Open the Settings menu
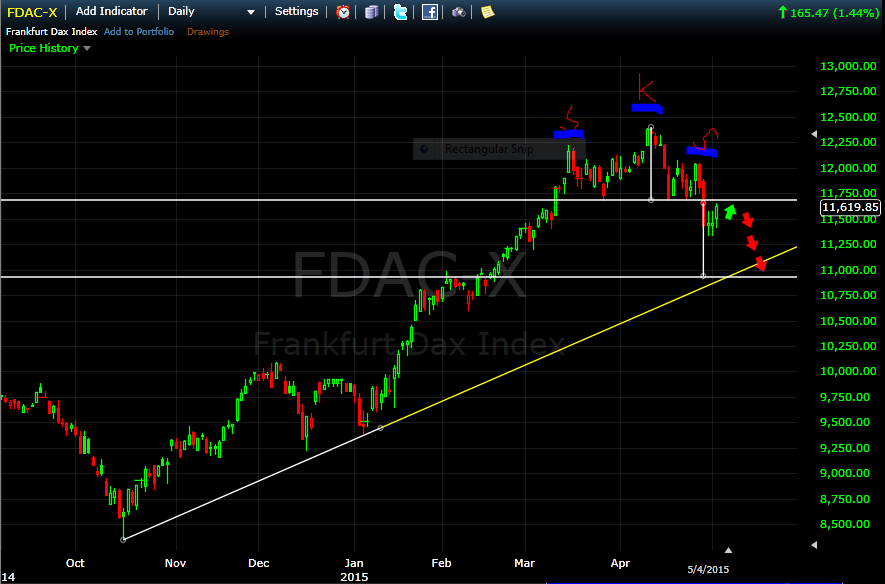The width and height of the screenshot is (885, 584). click(296, 11)
